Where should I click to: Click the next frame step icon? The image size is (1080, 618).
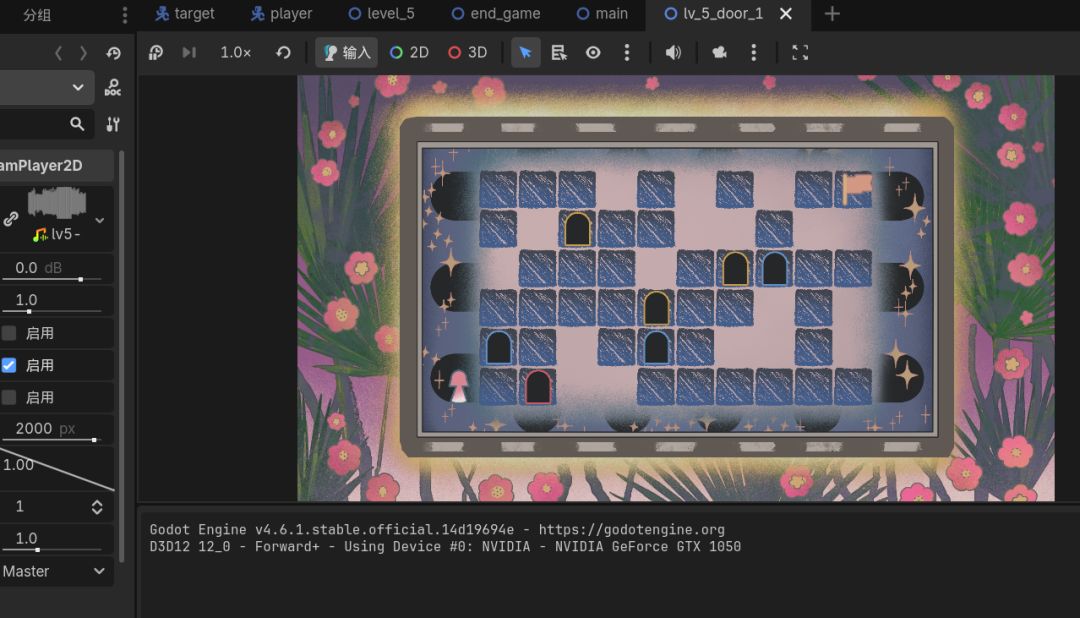(189, 52)
